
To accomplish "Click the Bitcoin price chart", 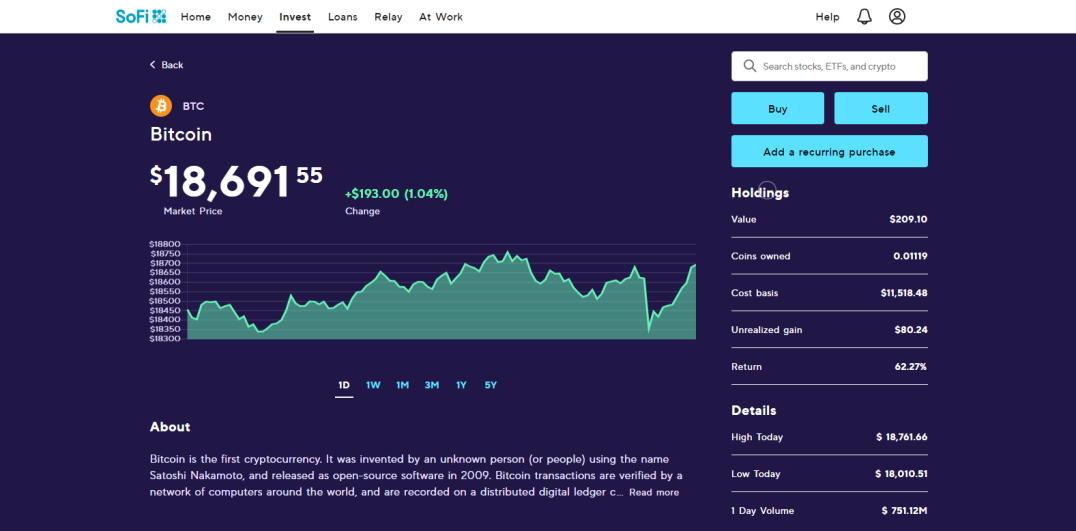I will [x=441, y=294].
